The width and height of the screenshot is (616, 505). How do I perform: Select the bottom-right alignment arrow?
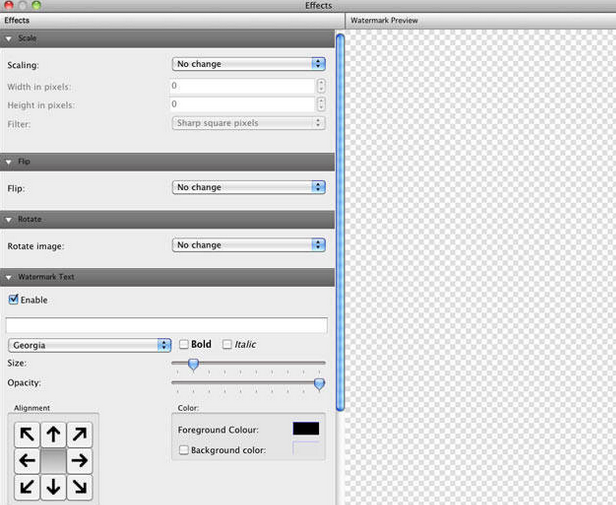pyautogui.click(x=79, y=487)
